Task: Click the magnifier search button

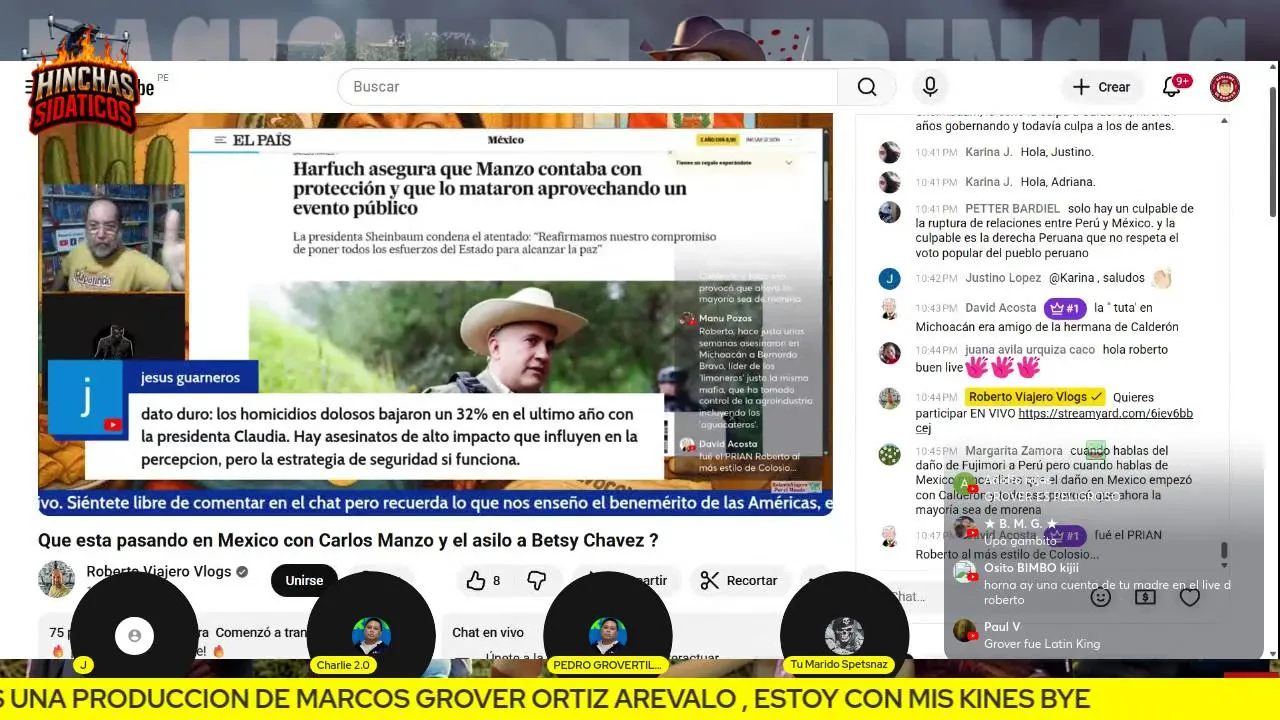Action: (867, 87)
